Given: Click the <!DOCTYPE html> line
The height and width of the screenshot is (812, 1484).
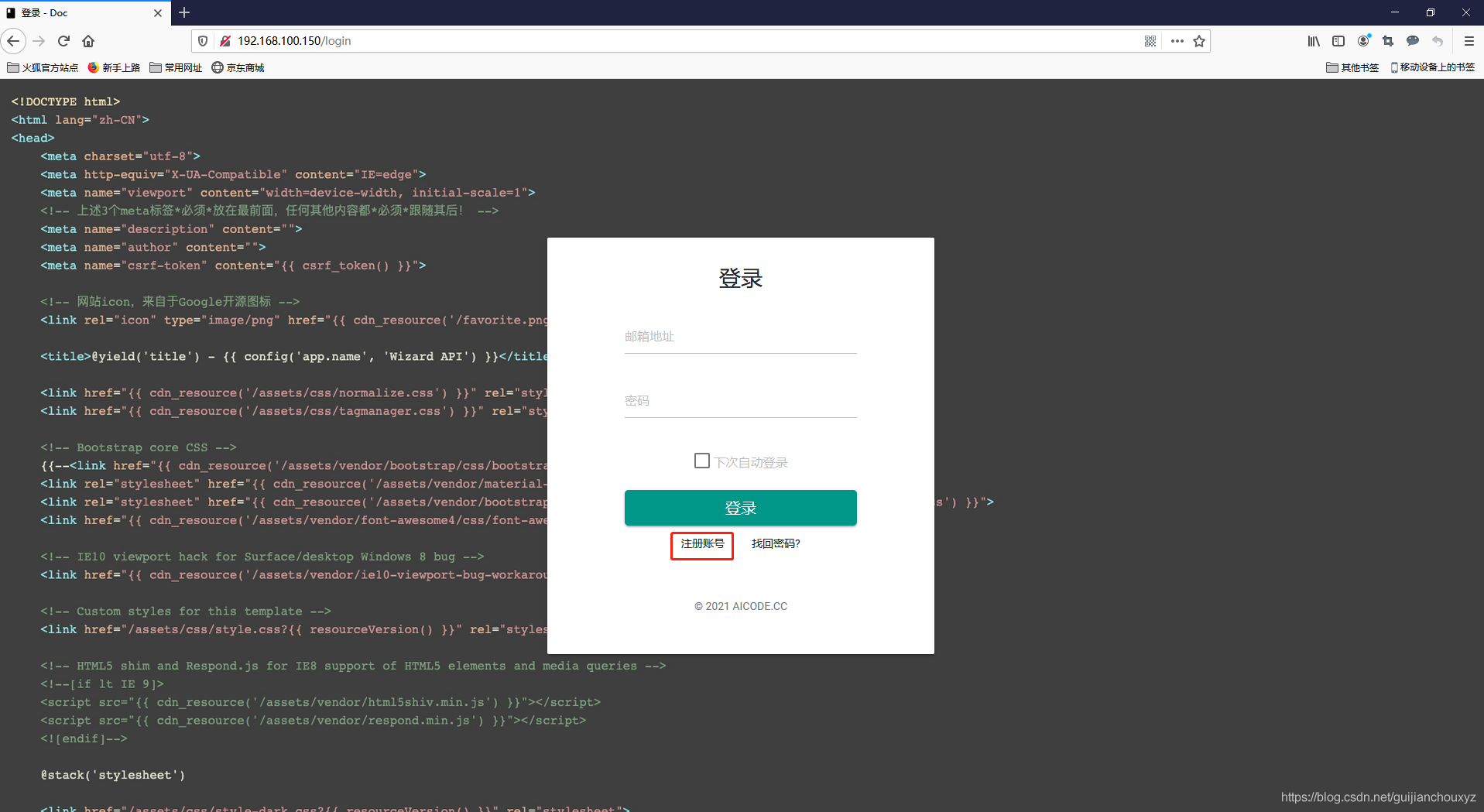Looking at the screenshot, I should coord(66,101).
